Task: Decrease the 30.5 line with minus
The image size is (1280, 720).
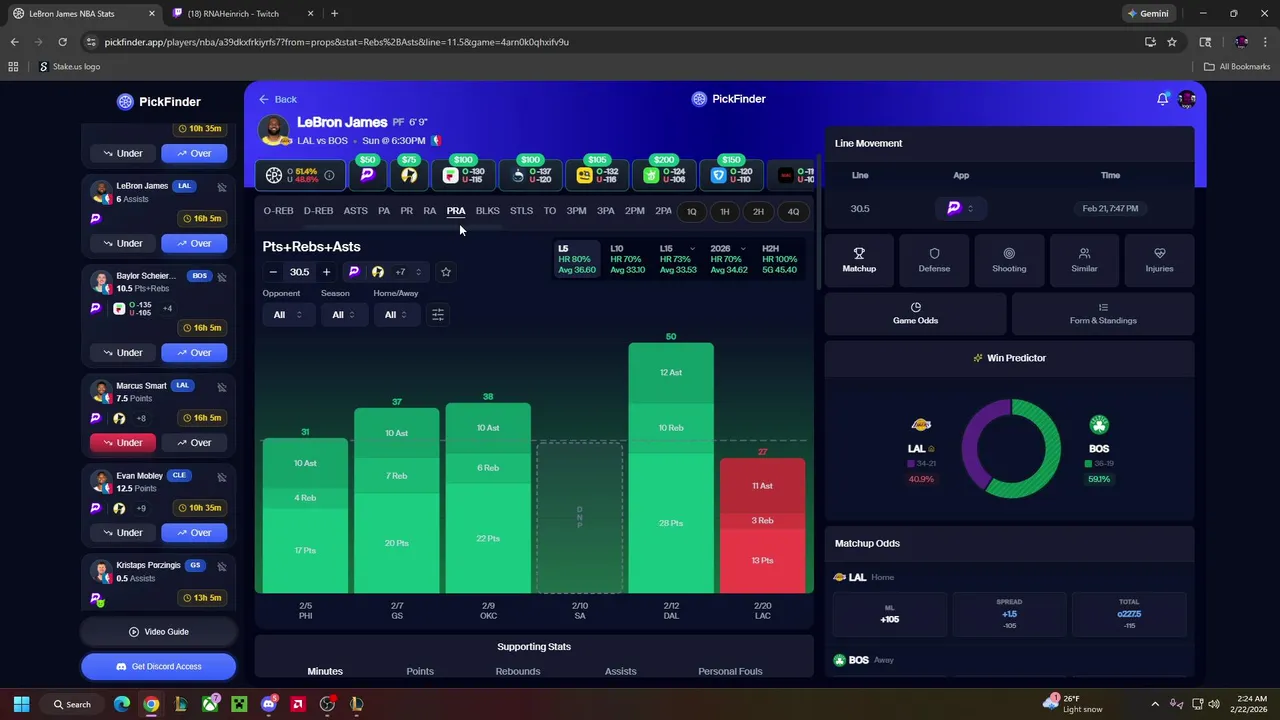Action: (273, 272)
